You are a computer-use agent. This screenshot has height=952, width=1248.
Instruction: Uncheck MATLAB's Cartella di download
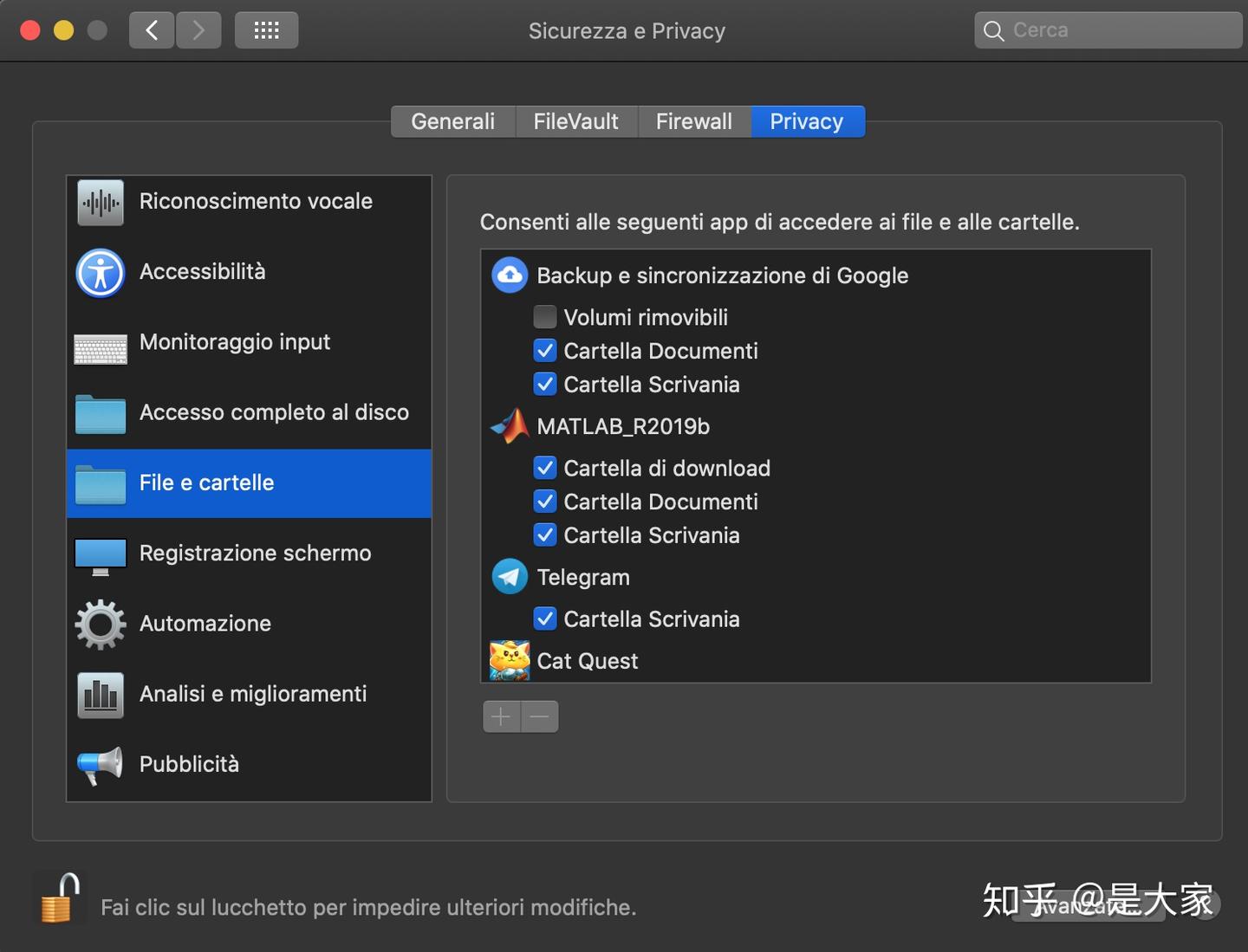(545, 469)
